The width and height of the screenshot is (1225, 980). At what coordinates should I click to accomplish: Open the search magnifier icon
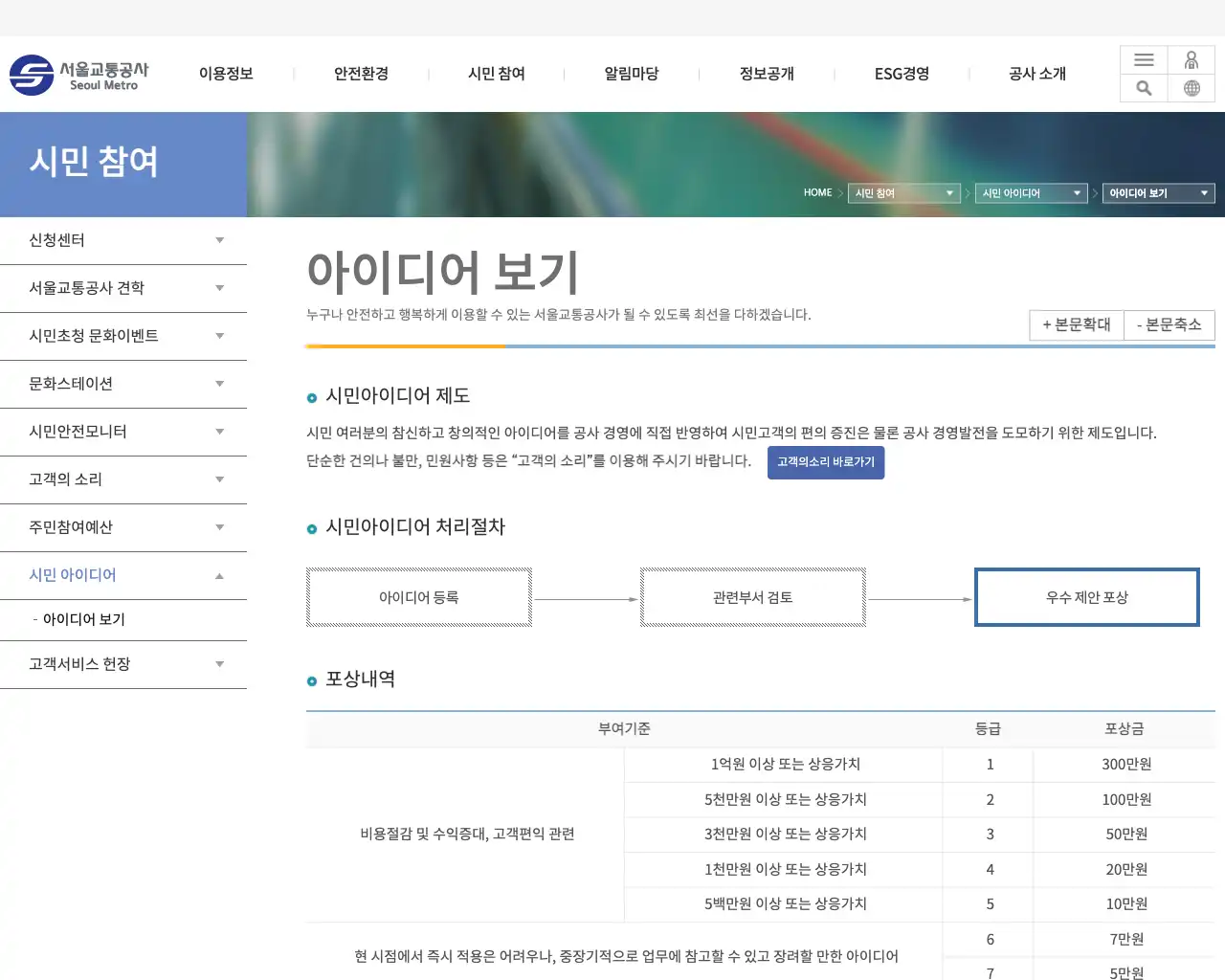point(1144,88)
